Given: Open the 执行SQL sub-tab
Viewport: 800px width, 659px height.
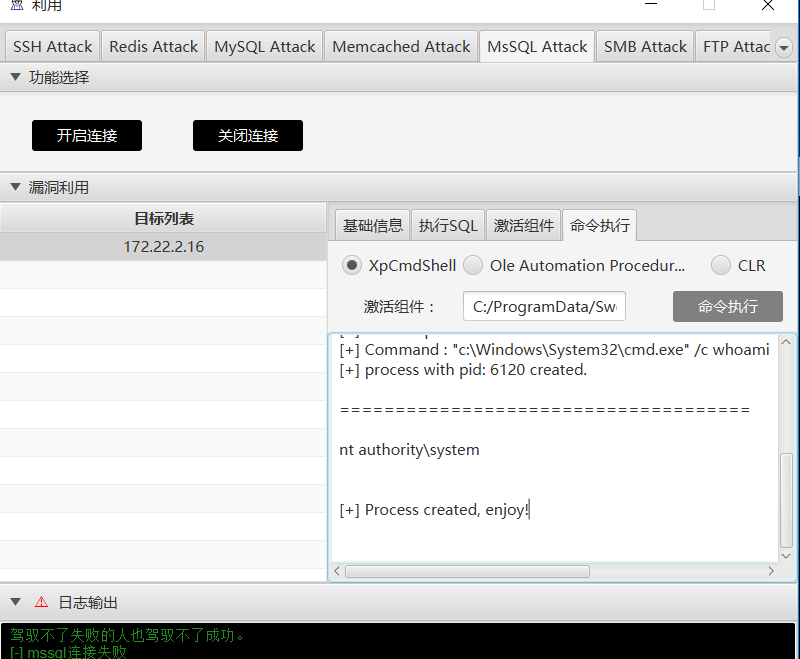Looking at the screenshot, I should pyautogui.click(x=448, y=226).
